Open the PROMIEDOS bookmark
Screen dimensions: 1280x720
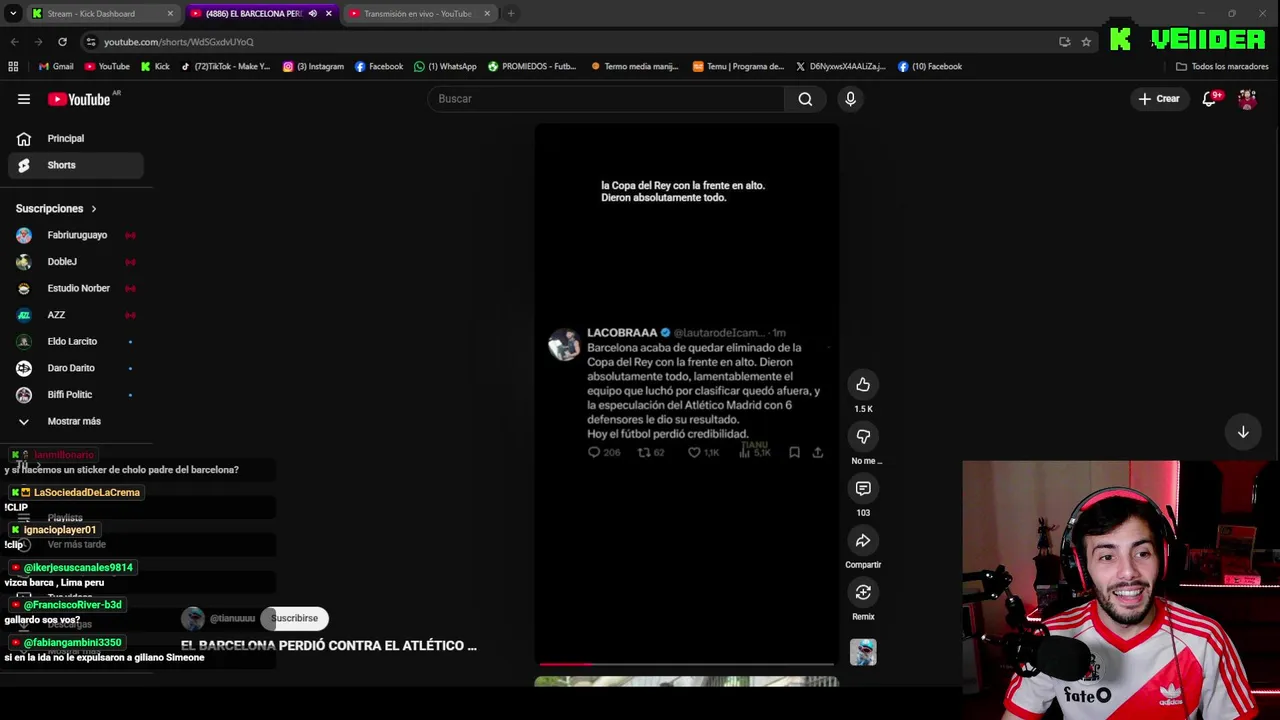click(532, 67)
